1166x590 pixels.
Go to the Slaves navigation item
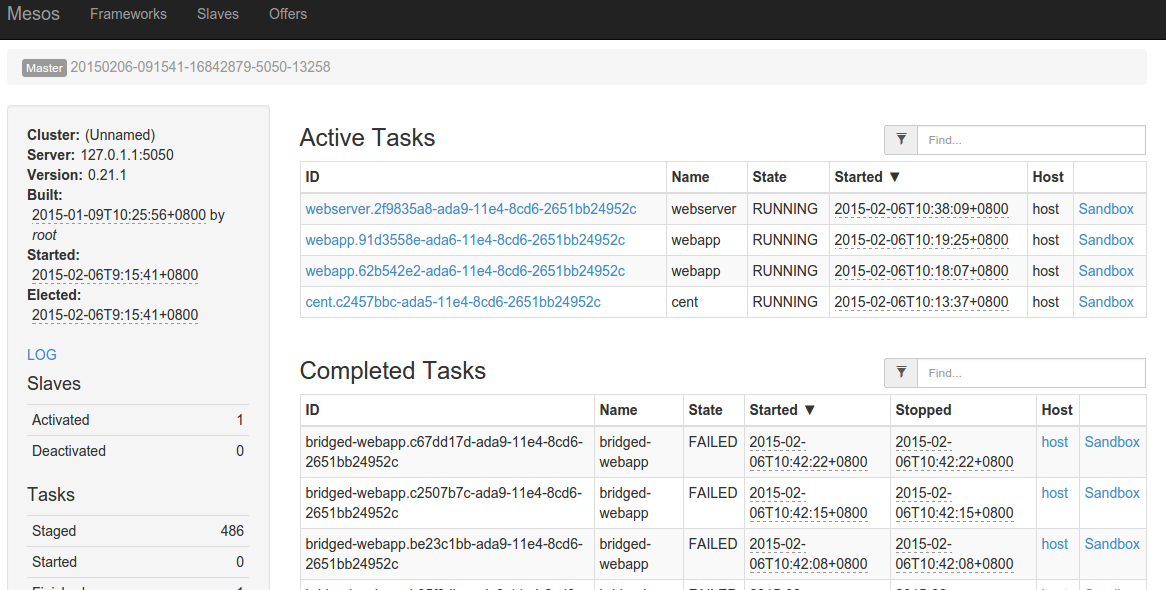(218, 14)
